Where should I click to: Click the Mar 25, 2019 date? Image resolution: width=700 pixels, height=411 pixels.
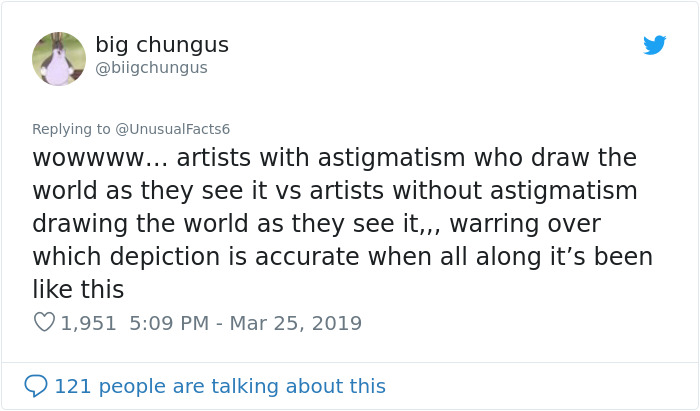(x=298, y=323)
